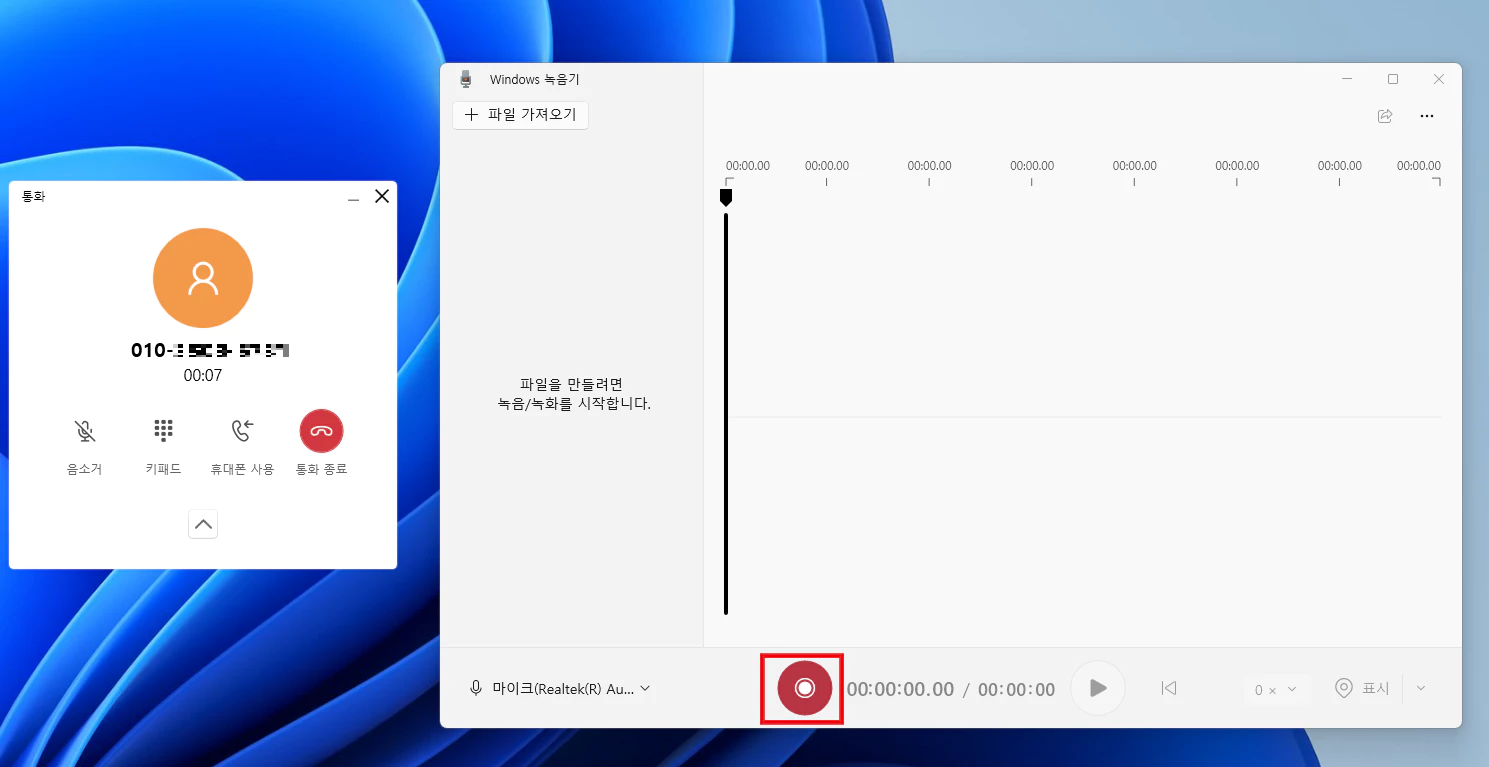Jump to the start with the skip-back icon
1489x767 pixels.
coord(1169,688)
